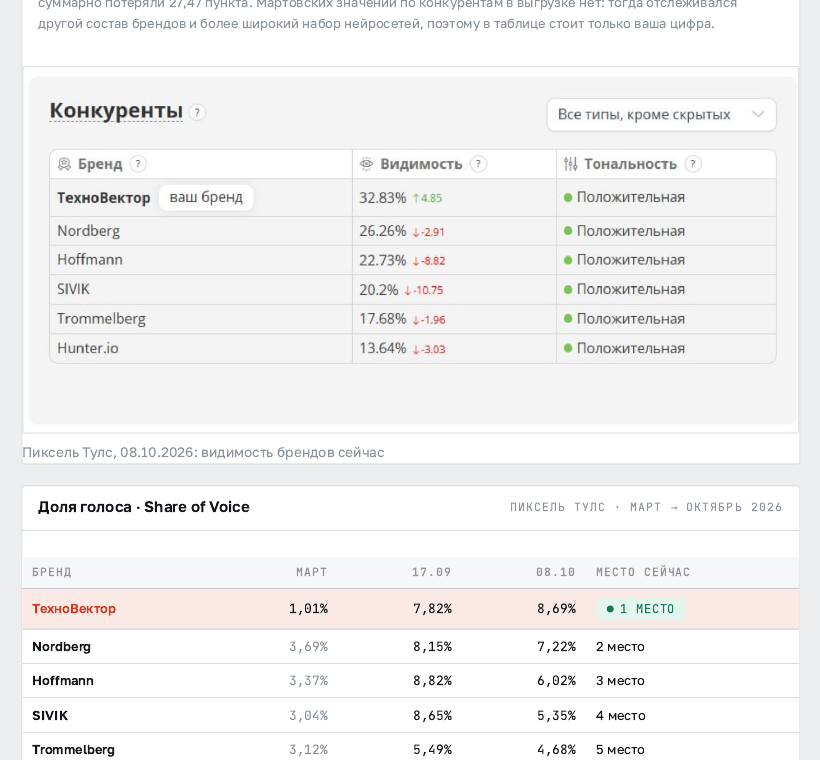Select Trommelberg in the competitors table
The image size is (820, 760).
click(101, 319)
